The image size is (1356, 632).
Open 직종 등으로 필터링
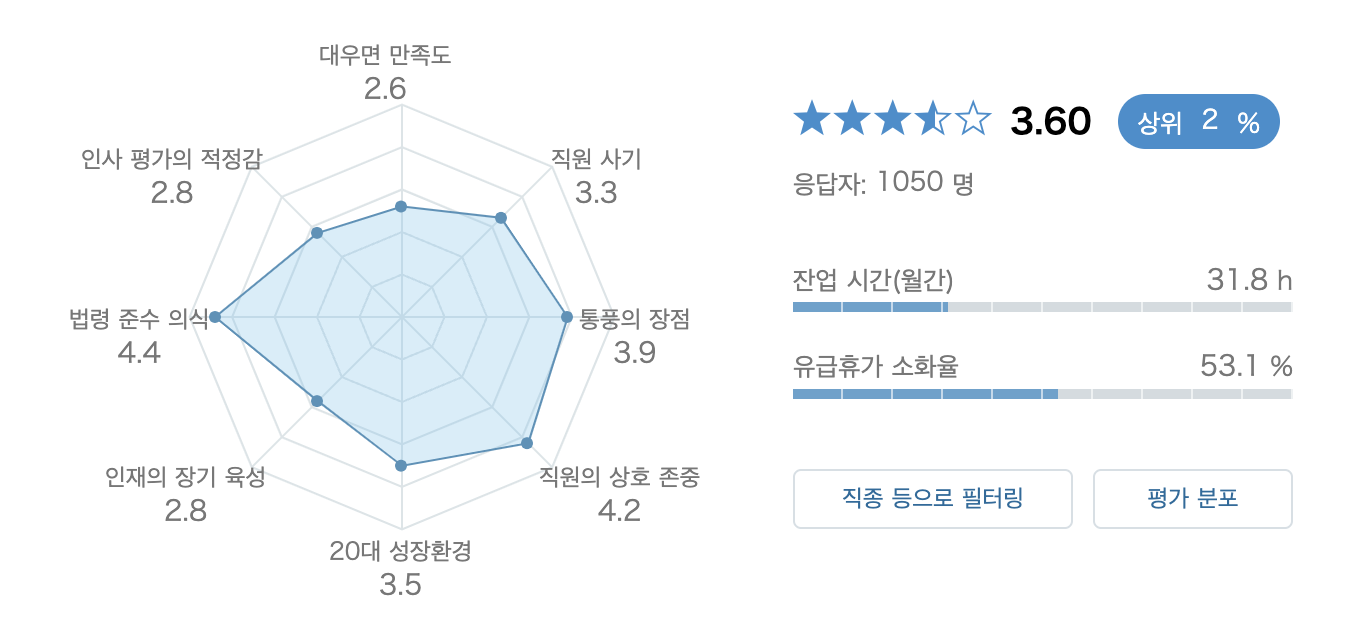(932, 498)
